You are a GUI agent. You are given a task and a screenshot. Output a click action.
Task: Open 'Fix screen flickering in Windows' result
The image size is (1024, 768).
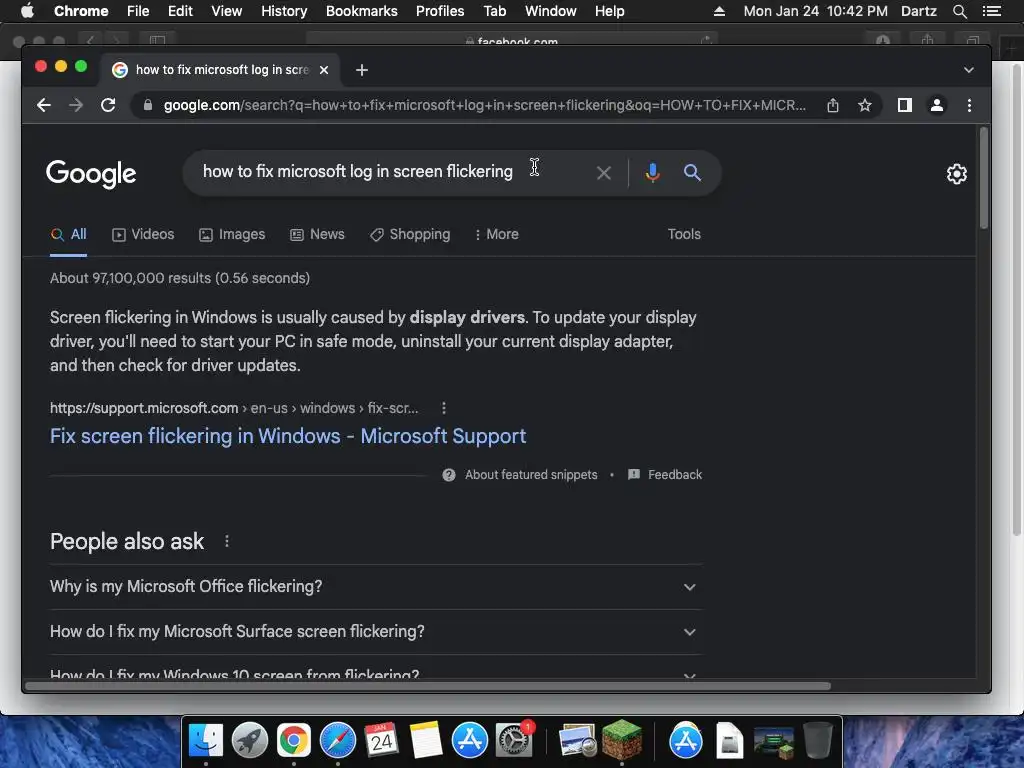tap(288, 436)
